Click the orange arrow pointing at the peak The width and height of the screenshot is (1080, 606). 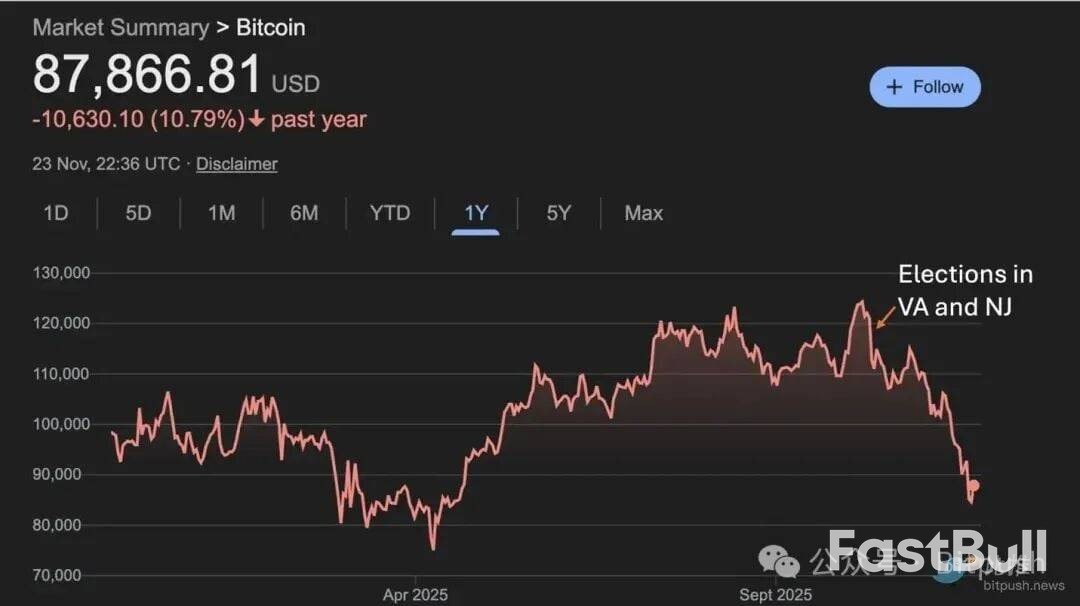click(885, 317)
